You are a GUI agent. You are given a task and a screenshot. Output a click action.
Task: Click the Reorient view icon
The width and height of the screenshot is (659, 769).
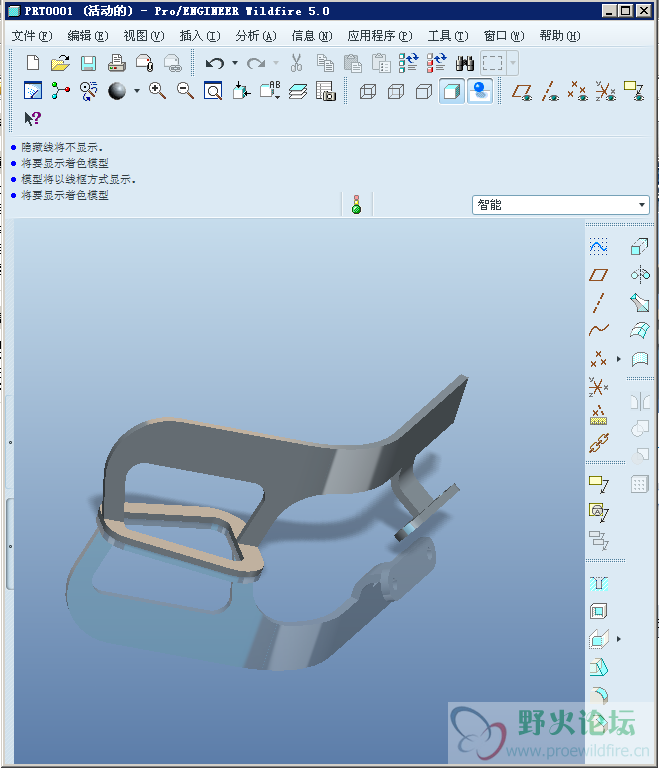[241, 91]
